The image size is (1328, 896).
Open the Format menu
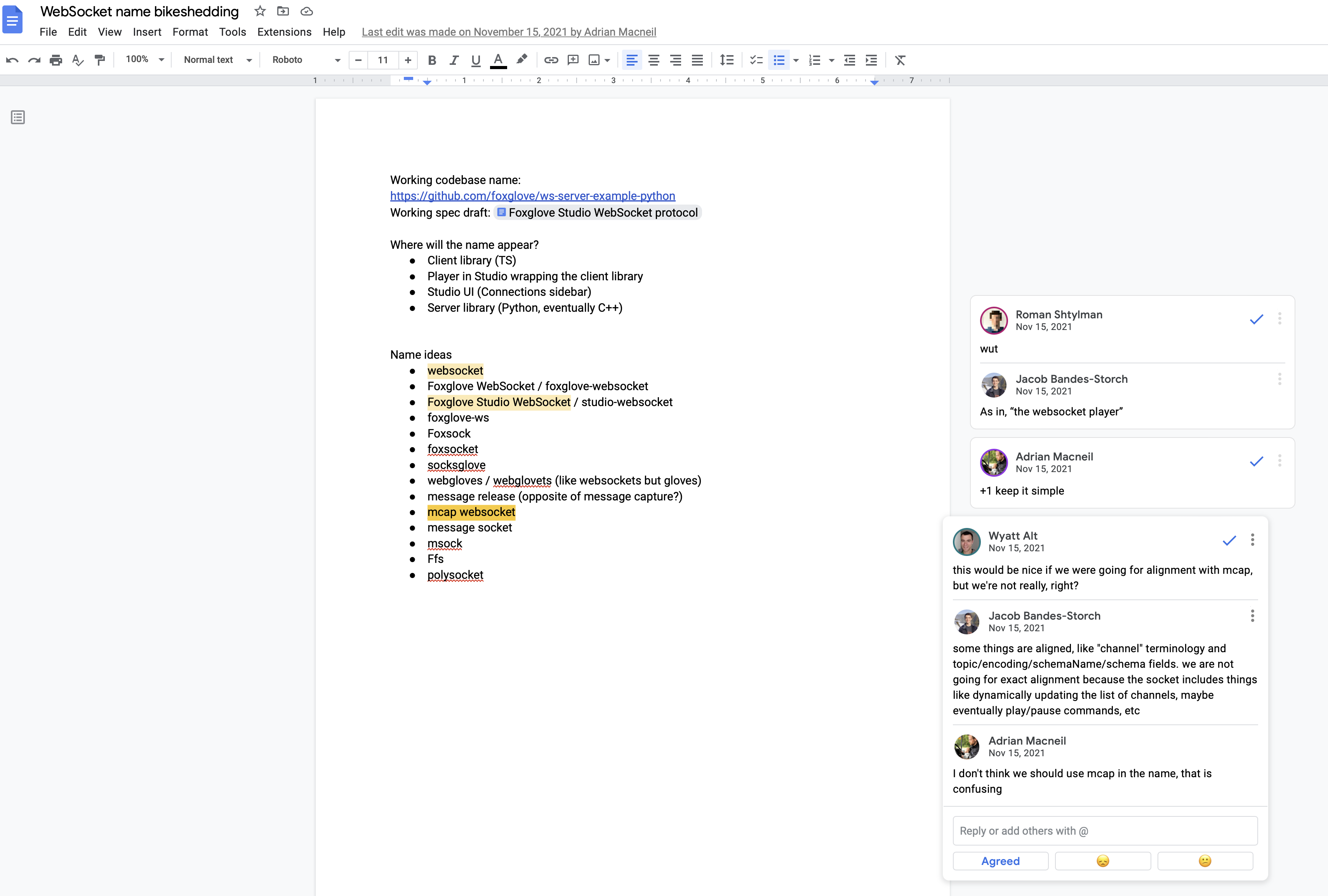(x=190, y=32)
